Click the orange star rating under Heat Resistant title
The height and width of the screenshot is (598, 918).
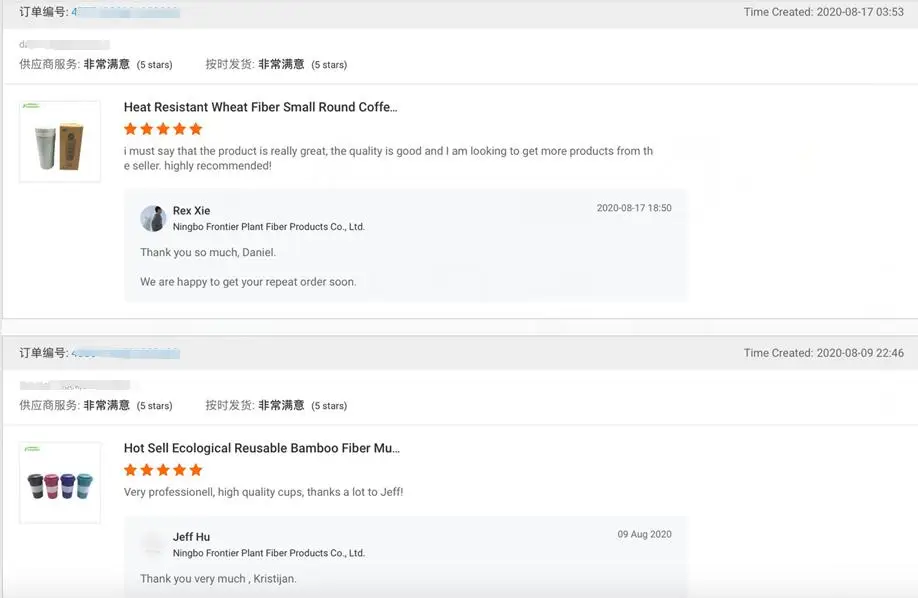tap(163, 129)
